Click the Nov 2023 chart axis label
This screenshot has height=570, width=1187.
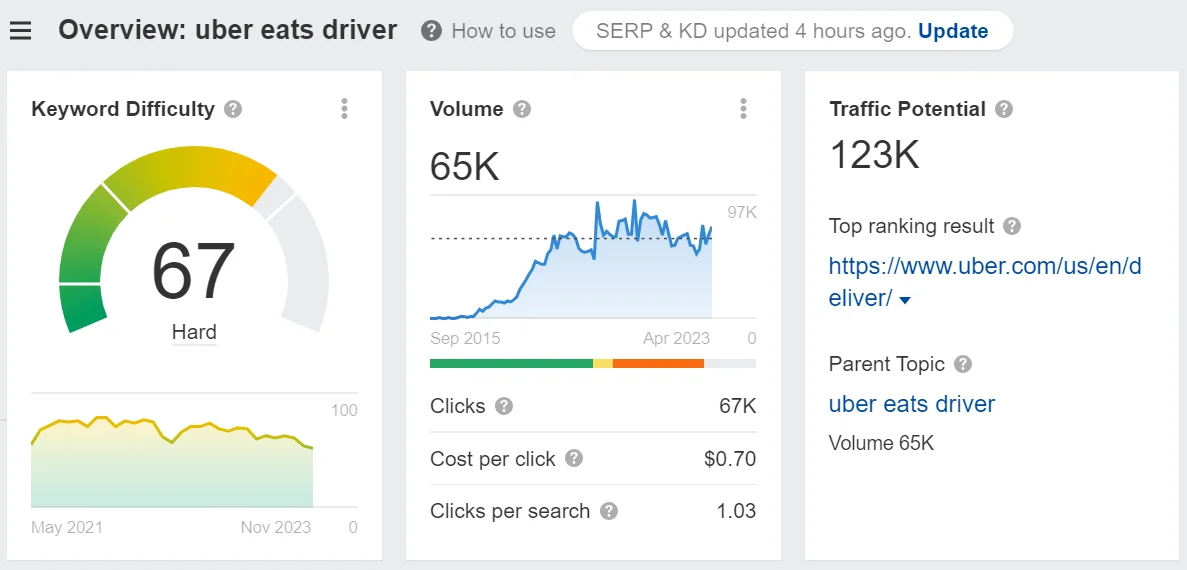(276, 528)
